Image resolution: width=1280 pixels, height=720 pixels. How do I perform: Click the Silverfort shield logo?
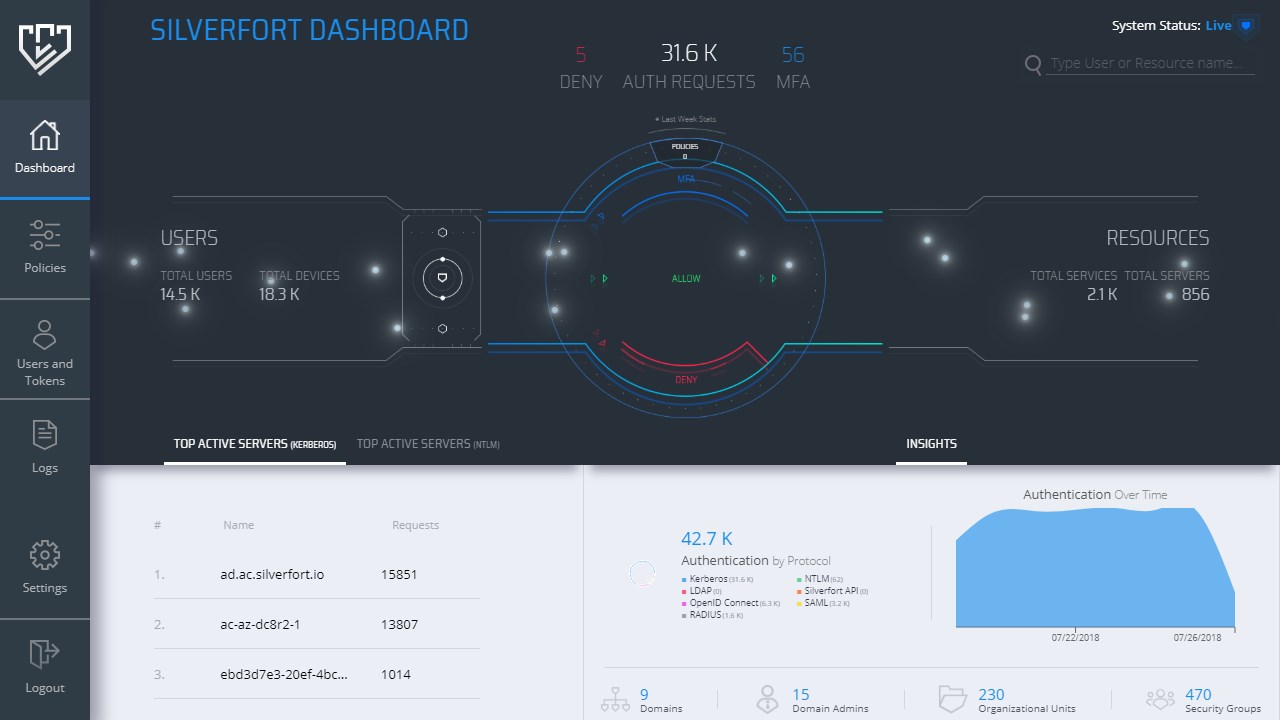[x=45, y=49]
